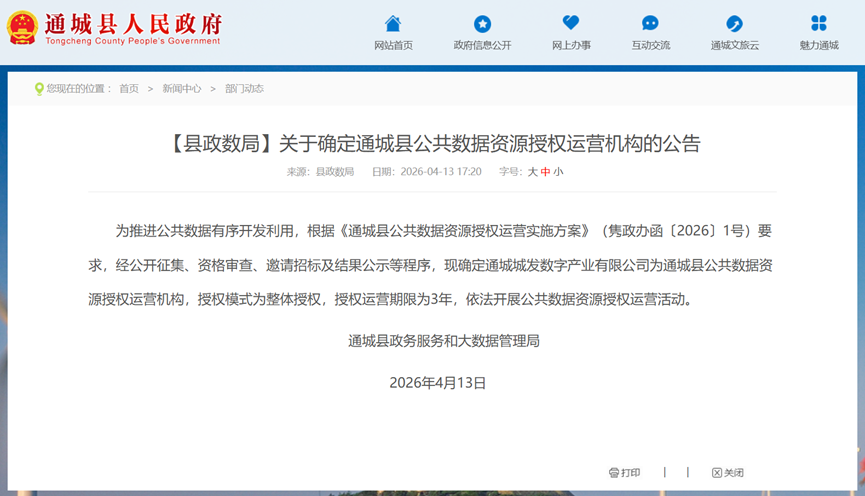Click the 政府信息公开 star icon
This screenshot has width=865, height=496.
pyautogui.click(x=482, y=23)
